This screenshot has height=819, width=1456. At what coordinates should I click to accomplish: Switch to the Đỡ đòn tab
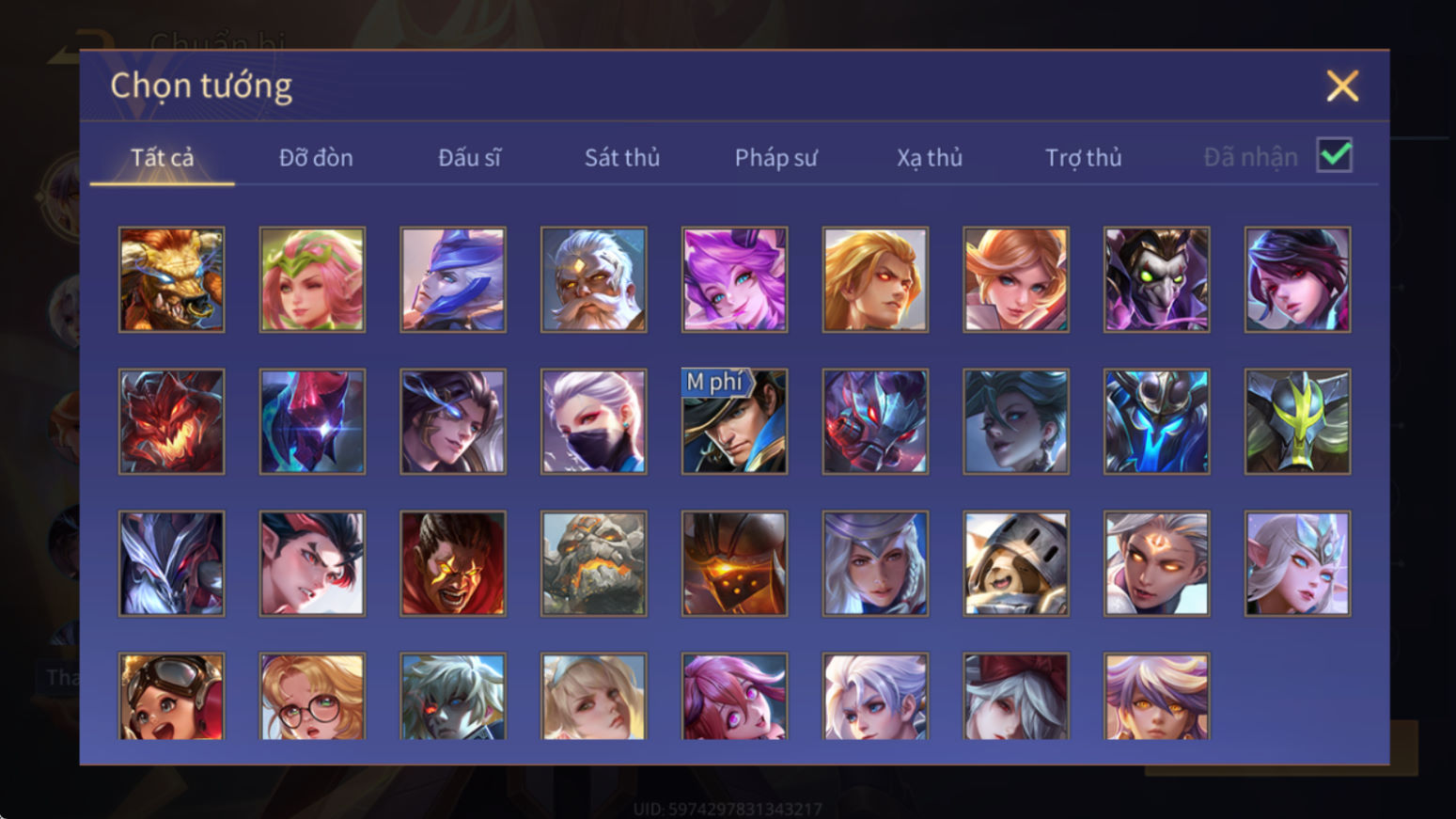click(x=316, y=157)
